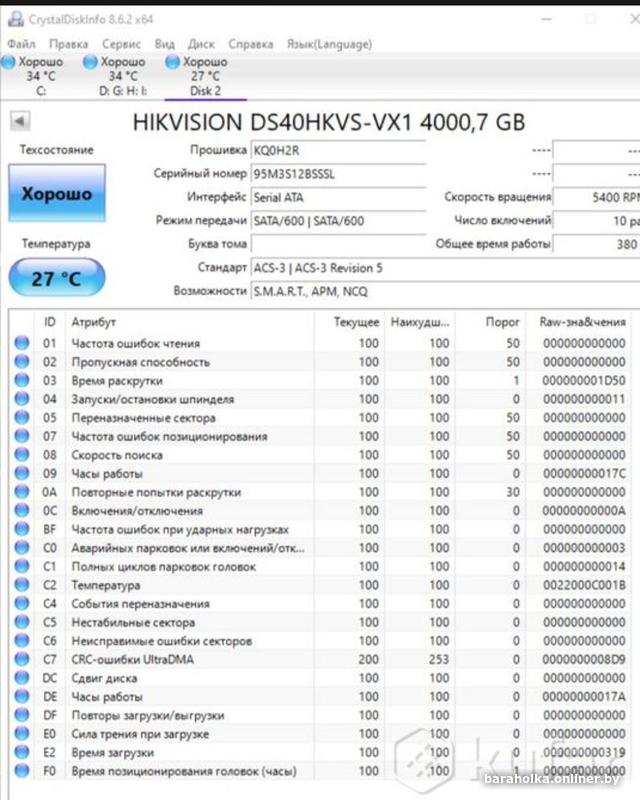The height and width of the screenshot is (800, 640).
Task: Open the Язык(Language) menu
Action: coord(329,44)
